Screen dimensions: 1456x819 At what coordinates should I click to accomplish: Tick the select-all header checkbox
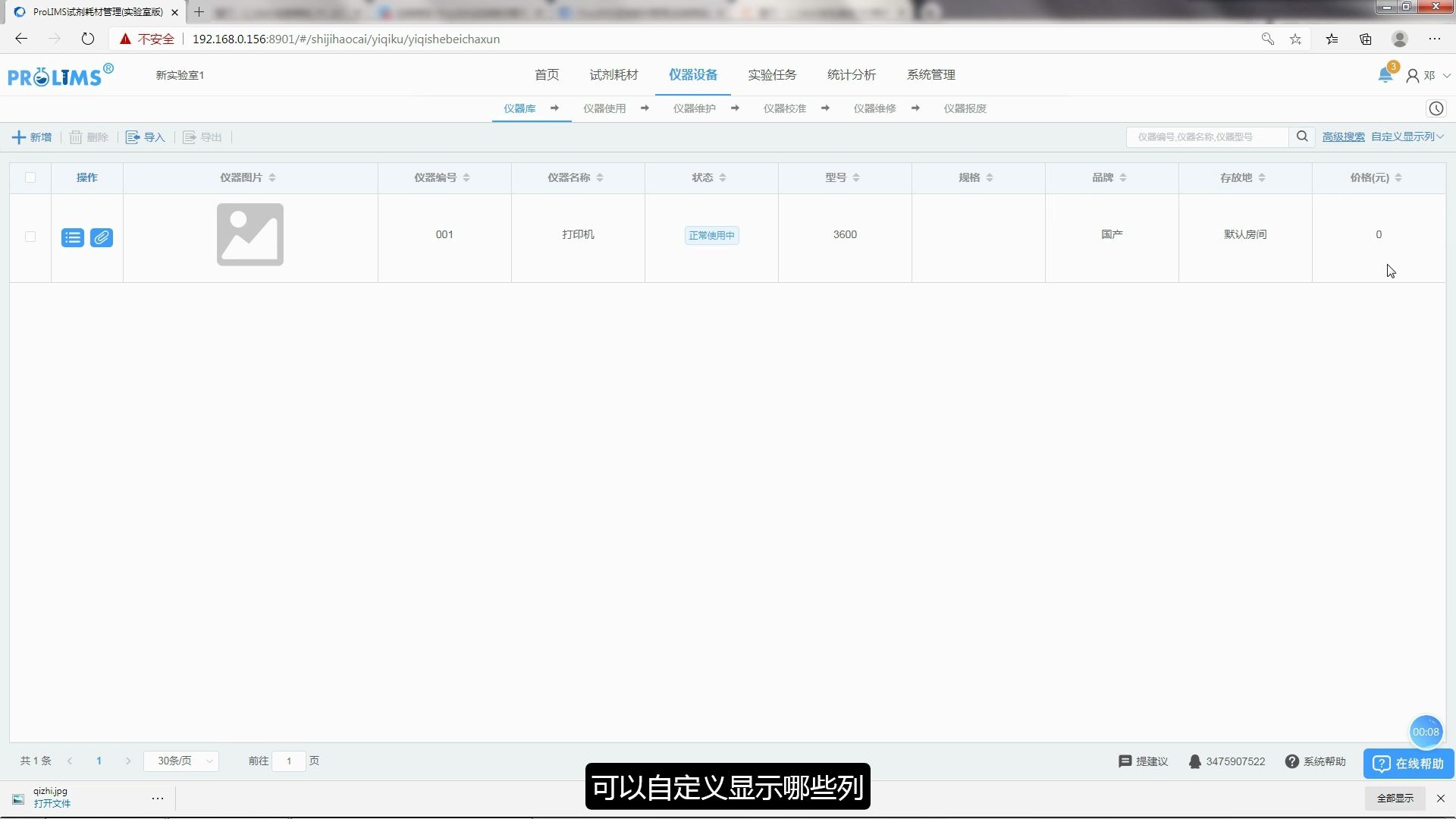pyautogui.click(x=30, y=177)
